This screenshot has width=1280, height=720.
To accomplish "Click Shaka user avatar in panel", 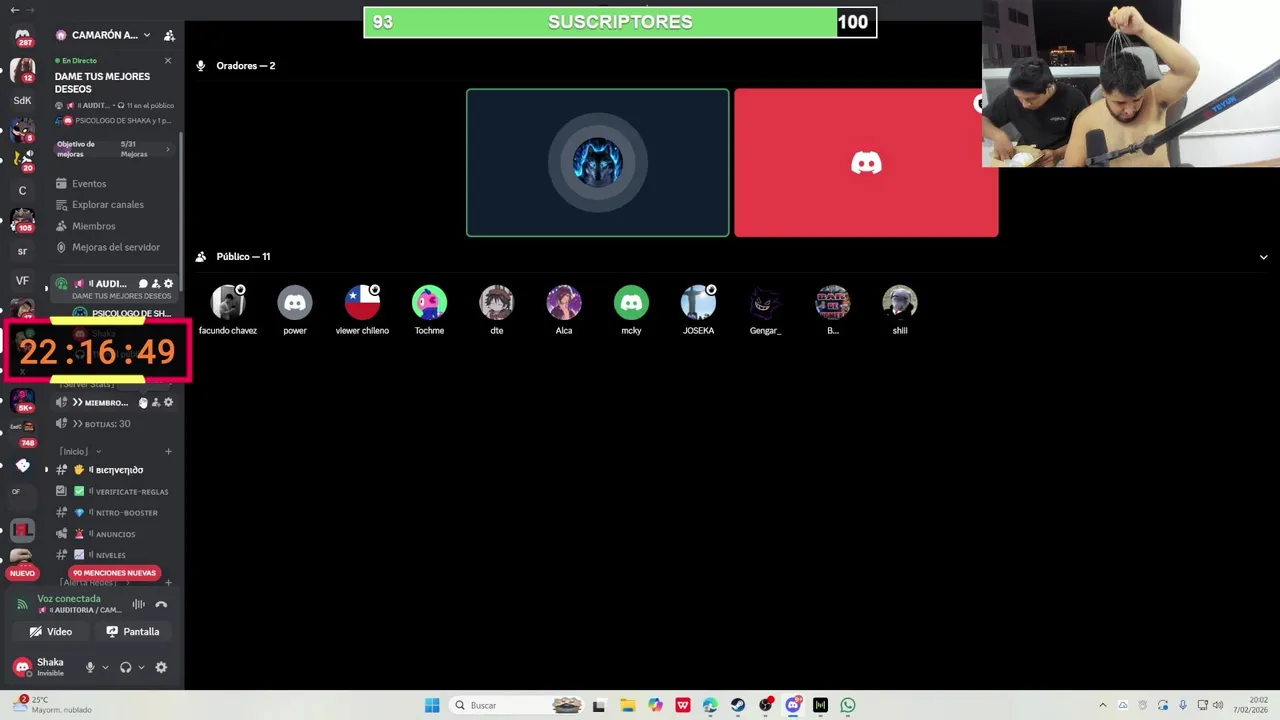I will [x=22, y=667].
